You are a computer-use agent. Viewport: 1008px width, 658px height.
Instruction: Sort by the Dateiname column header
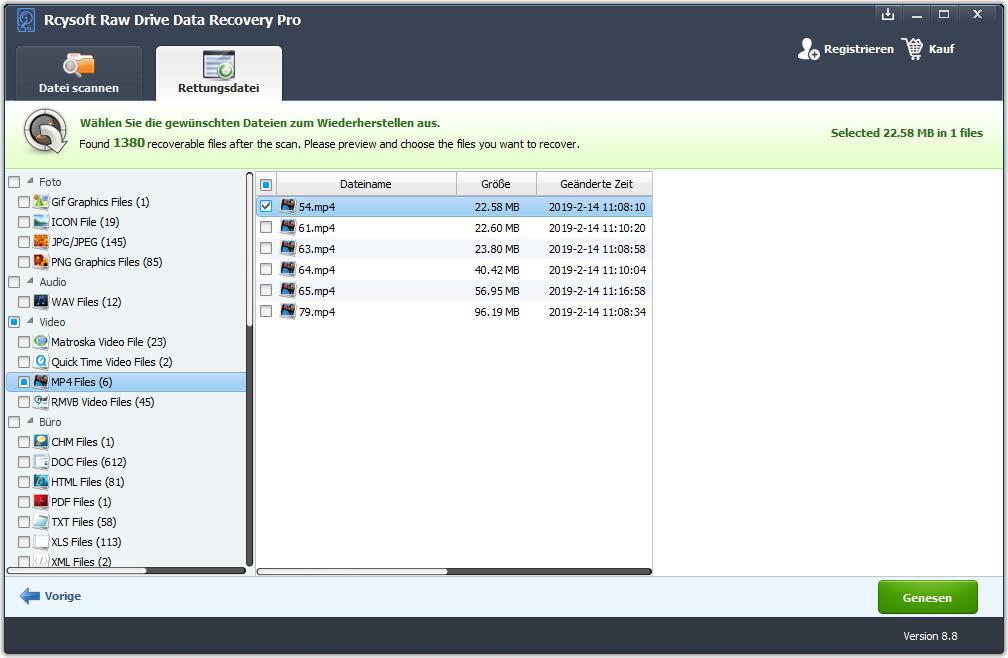pyautogui.click(x=366, y=184)
